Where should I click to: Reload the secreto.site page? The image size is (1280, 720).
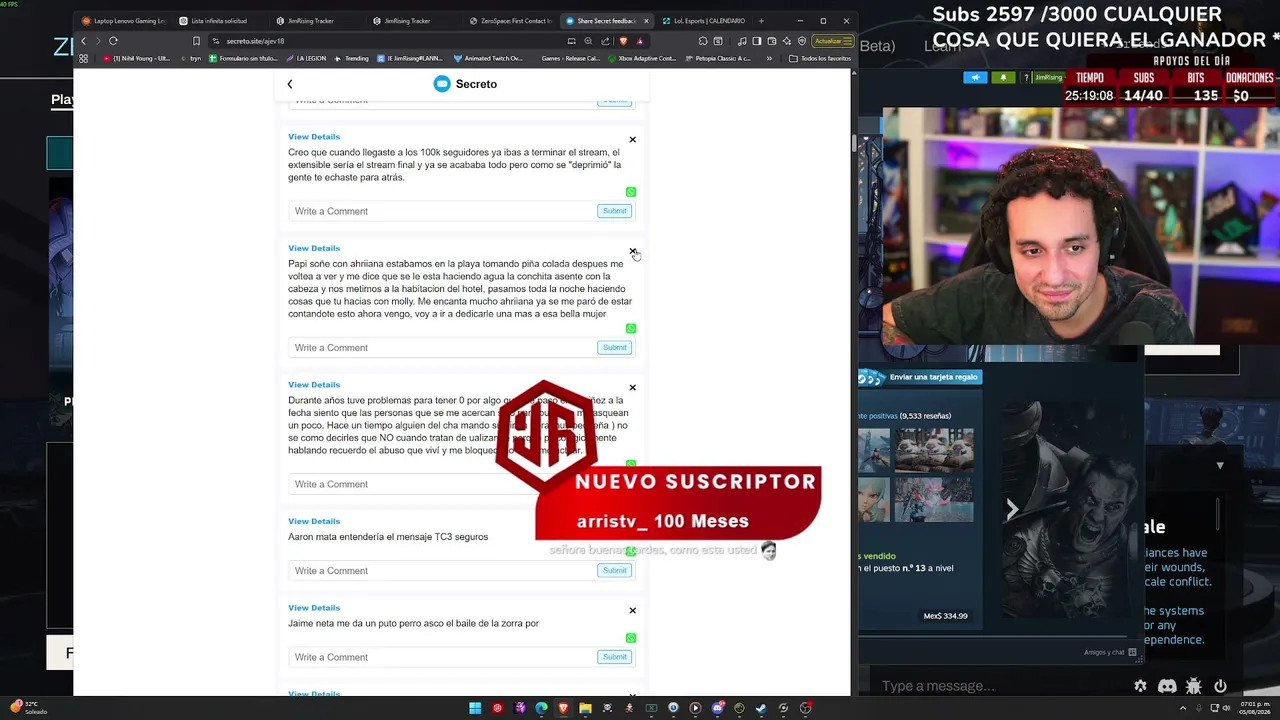(113, 41)
